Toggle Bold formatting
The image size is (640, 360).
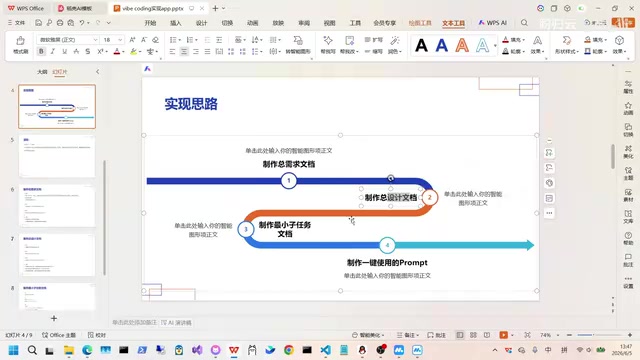pos(41,51)
